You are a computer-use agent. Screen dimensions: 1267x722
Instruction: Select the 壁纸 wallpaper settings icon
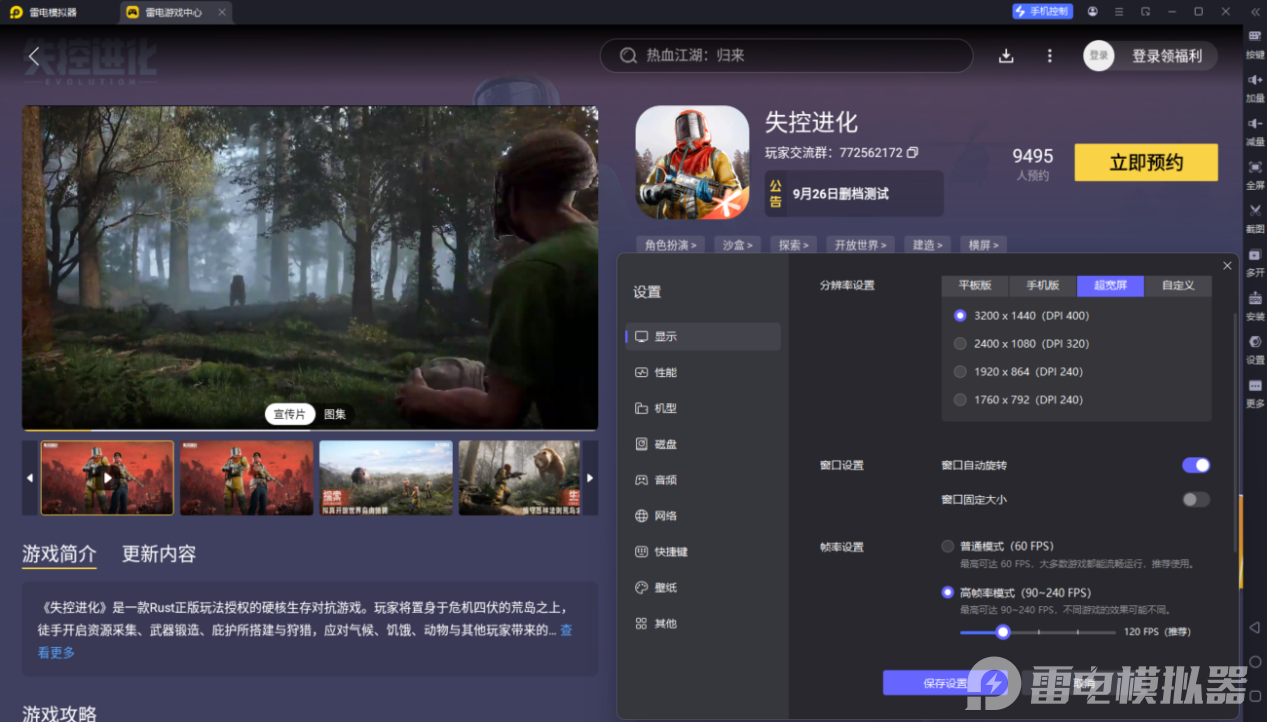(x=666, y=587)
